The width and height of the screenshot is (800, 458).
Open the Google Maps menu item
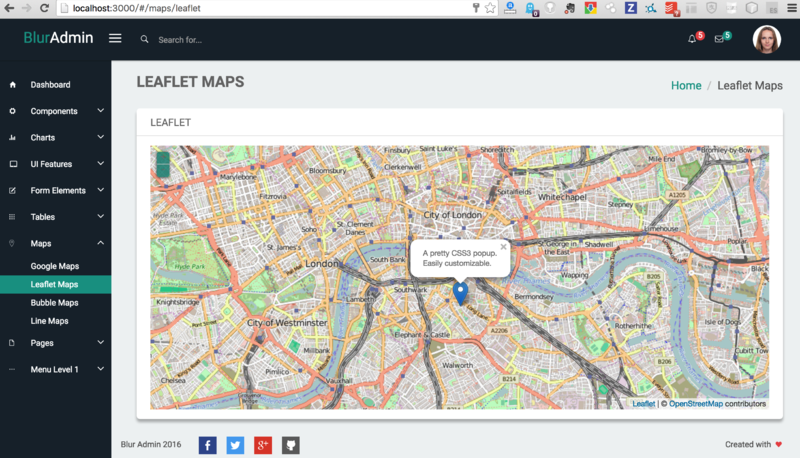click(x=55, y=266)
